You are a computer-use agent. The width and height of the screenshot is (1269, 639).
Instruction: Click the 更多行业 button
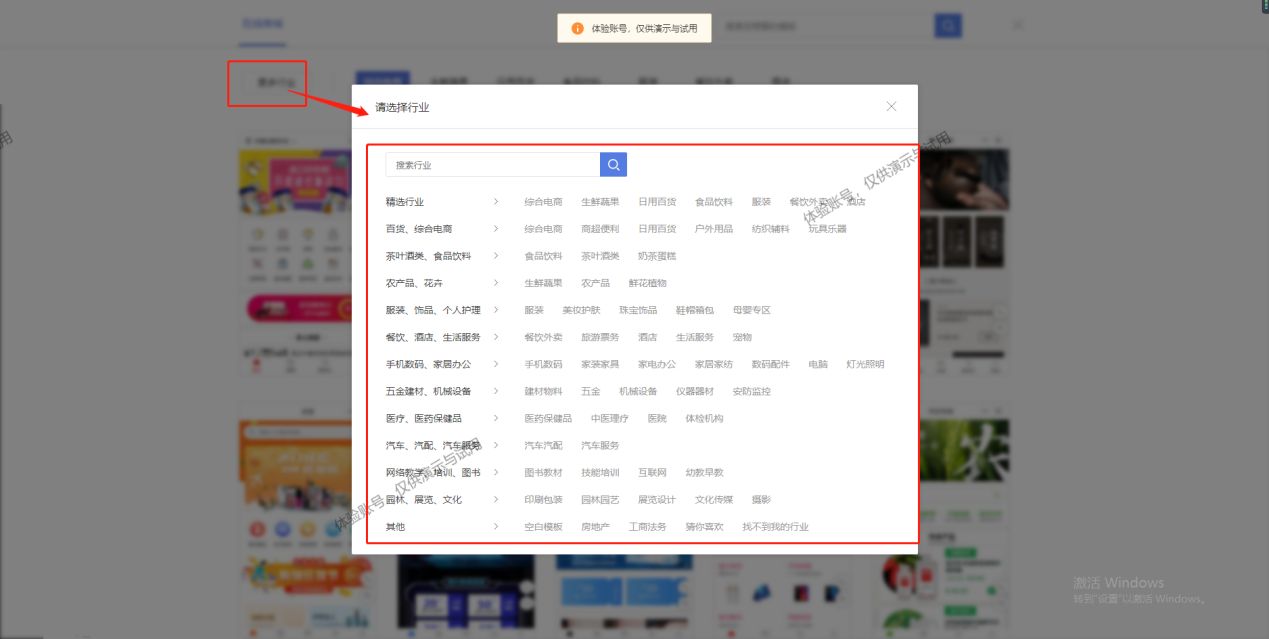(x=266, y=83)
